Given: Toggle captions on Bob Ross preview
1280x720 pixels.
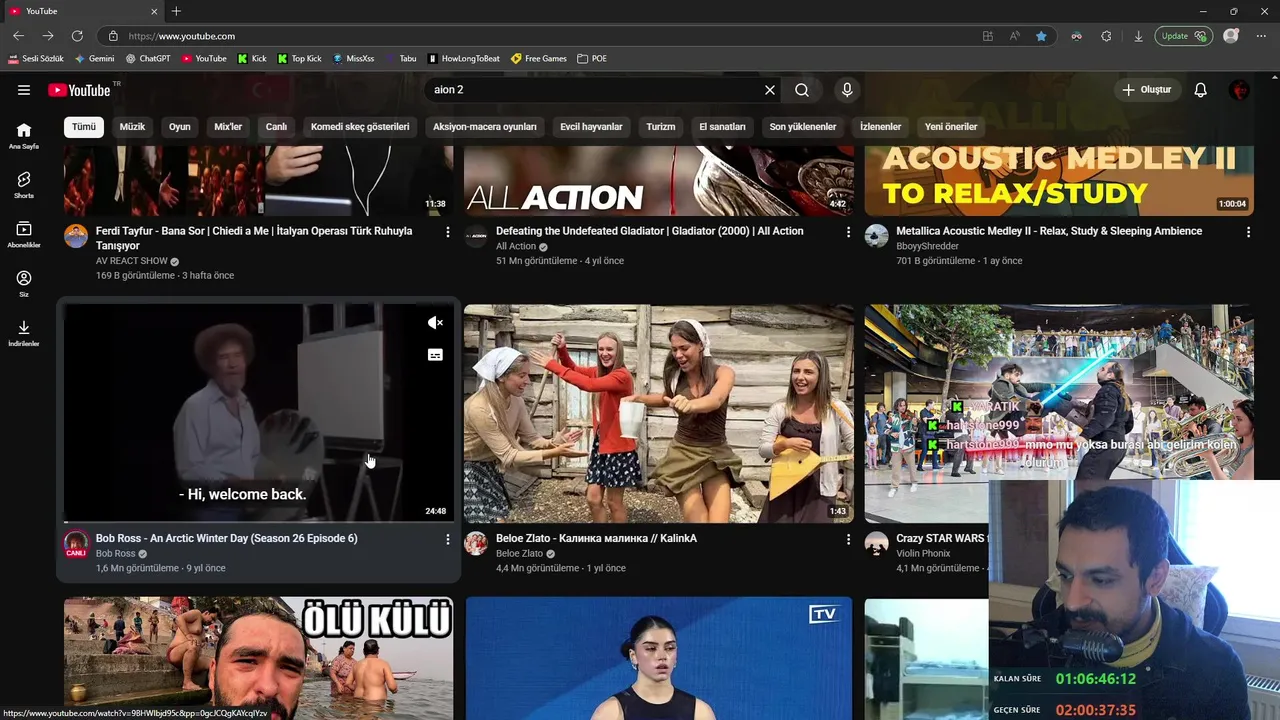Looking at the screenshot, I should (435, 355).
